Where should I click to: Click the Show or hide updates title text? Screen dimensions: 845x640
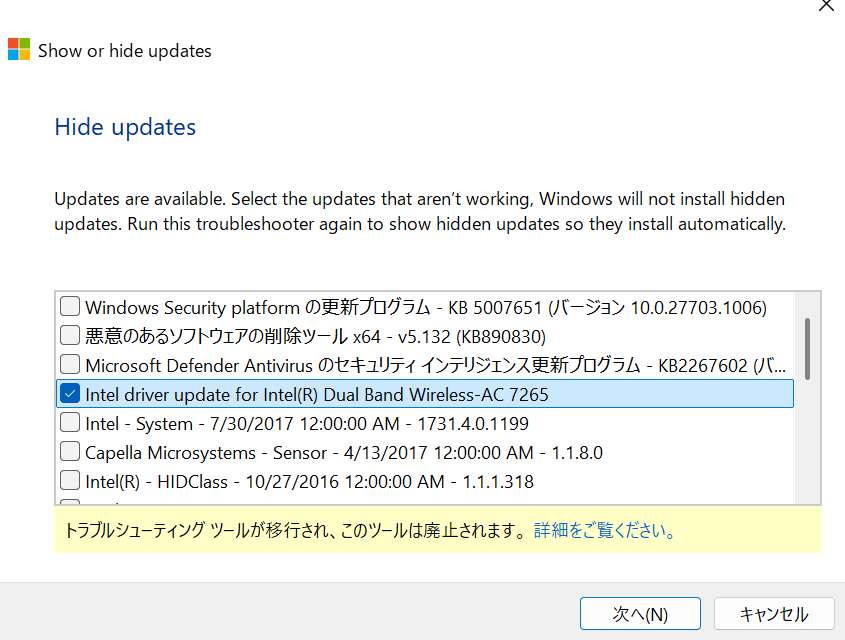(x=124, y=51)
